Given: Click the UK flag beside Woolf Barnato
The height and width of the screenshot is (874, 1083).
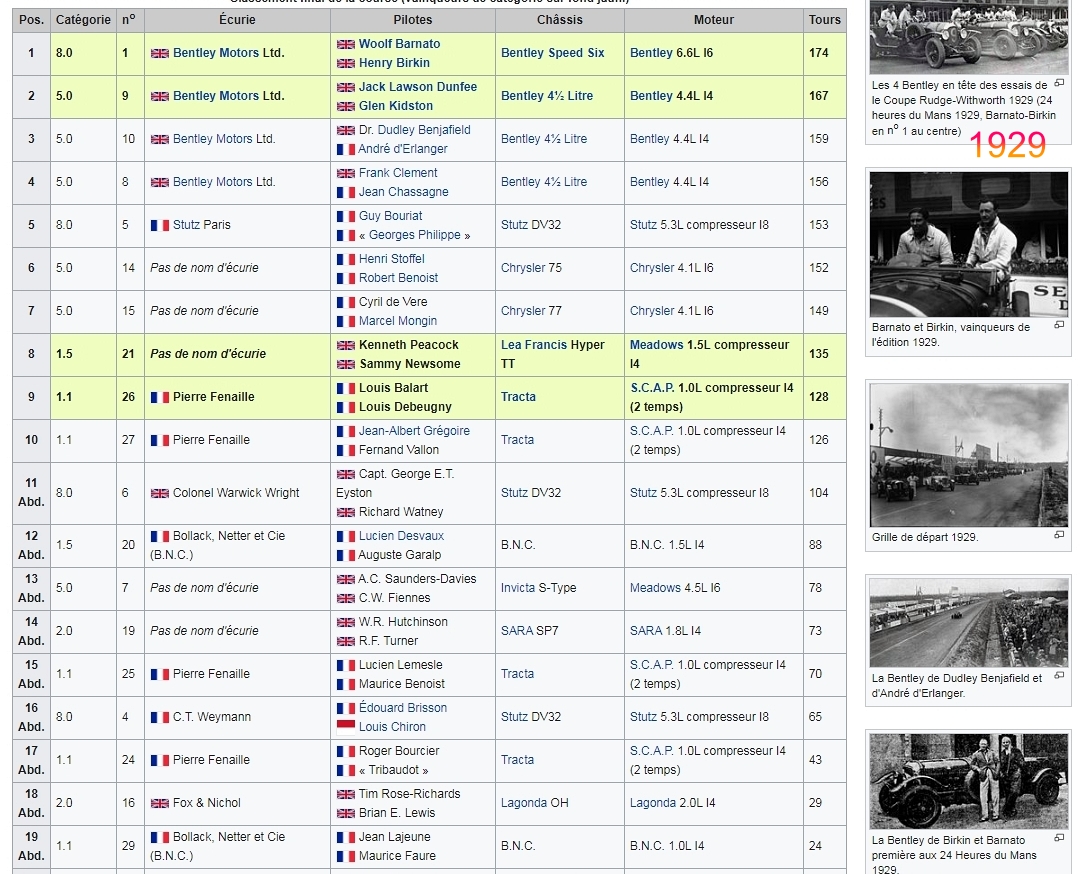Looking at the screenshot, I should click(x=345, y=44).
